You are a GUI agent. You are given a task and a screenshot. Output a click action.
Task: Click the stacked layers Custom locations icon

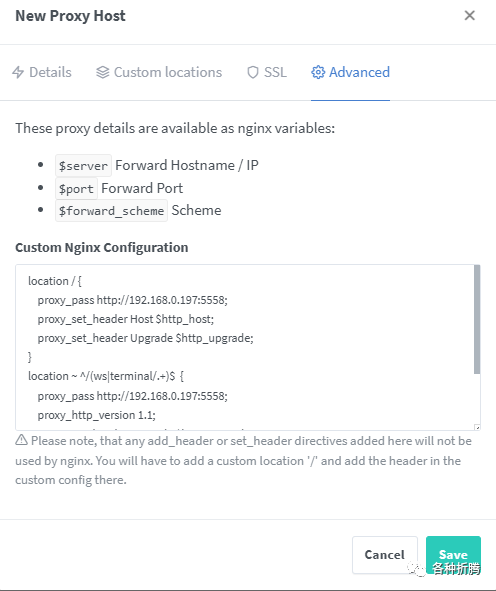point(103,72)
